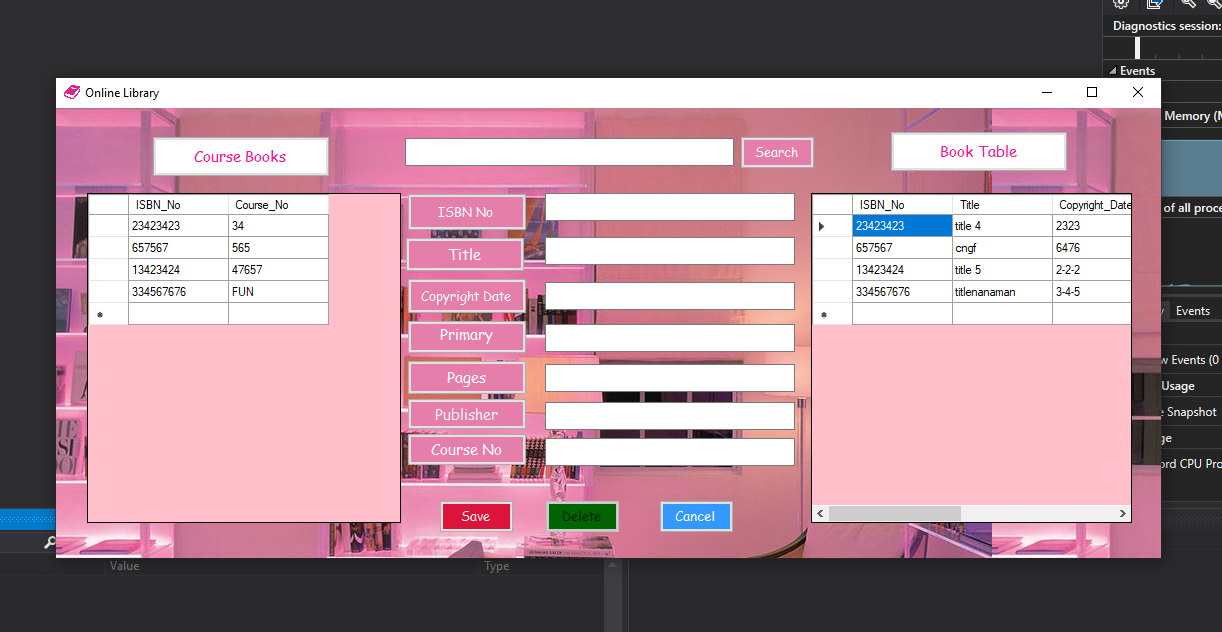Click the Copyright Date input field
Screen dimensions: 1222x632
(670, 296)
